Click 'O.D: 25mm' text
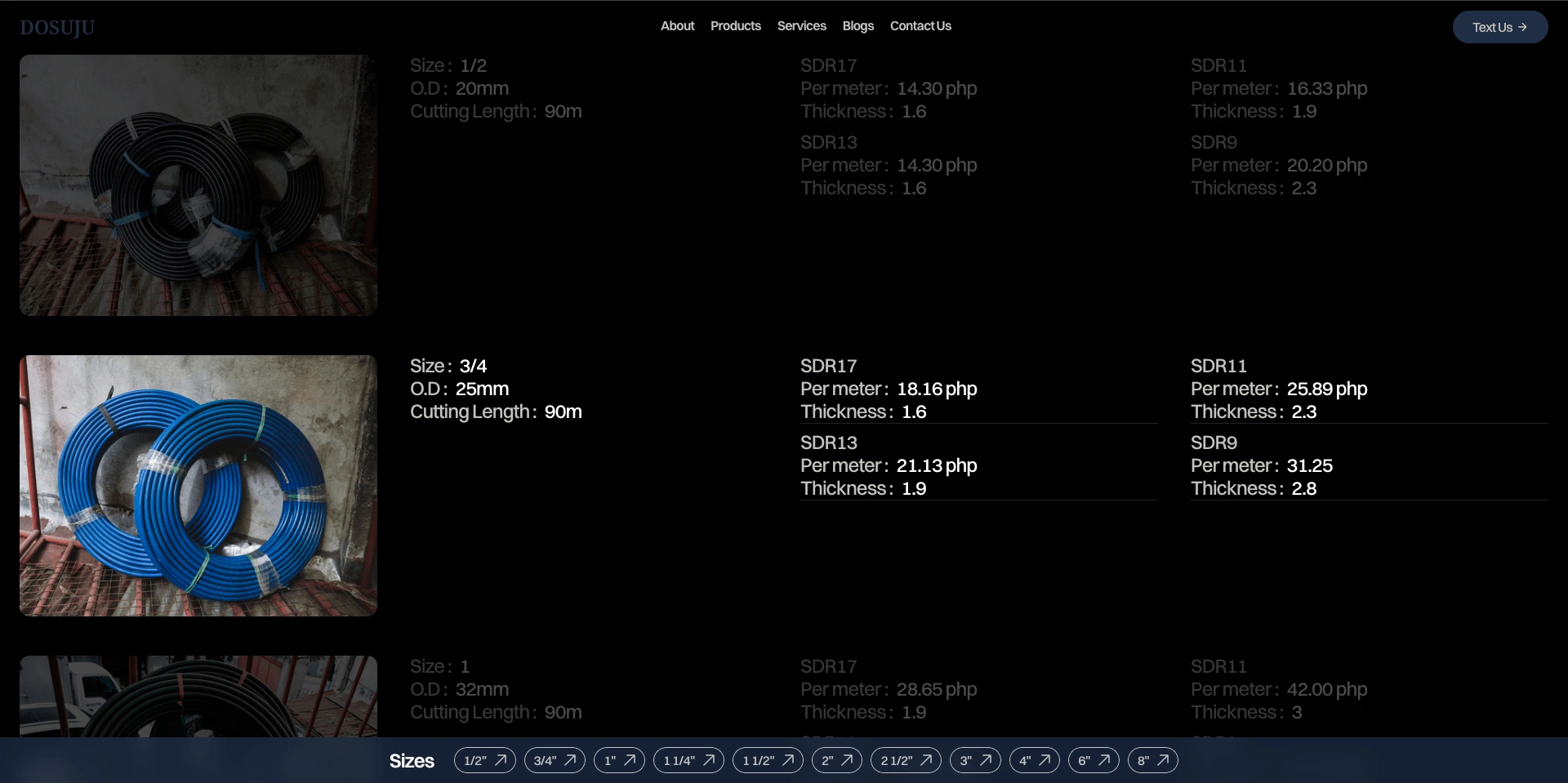Screen dimensions: 1568x783 tap(459, 389)
